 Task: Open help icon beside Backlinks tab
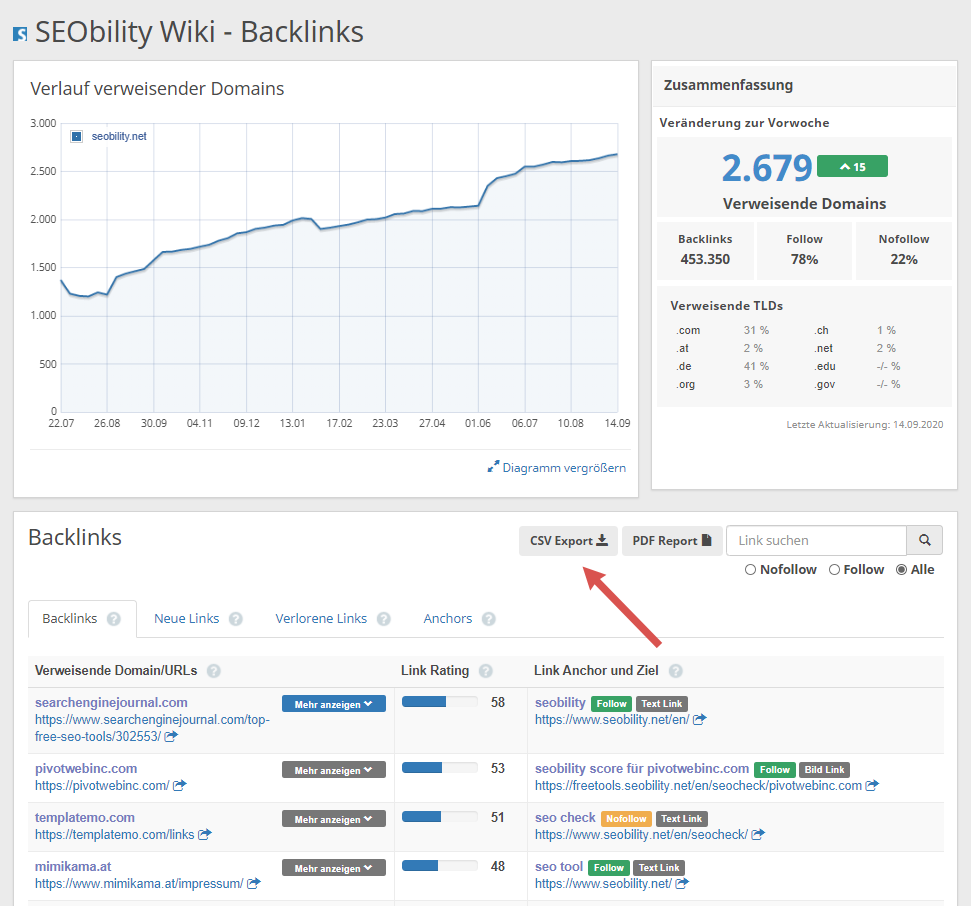coord(114,619)
